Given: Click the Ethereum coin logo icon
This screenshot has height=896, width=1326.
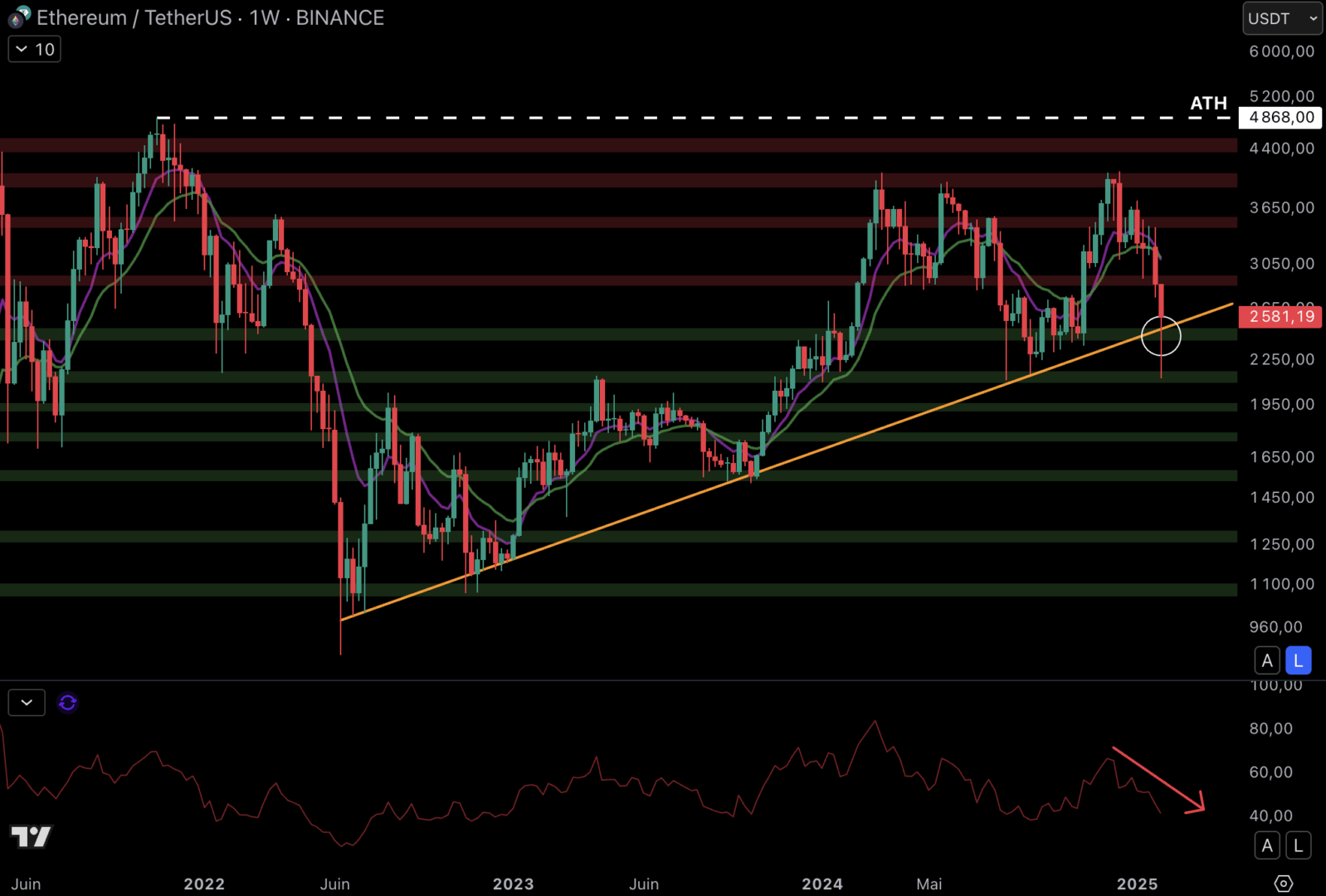Looking at the screenshot, I should coord(19,17).
